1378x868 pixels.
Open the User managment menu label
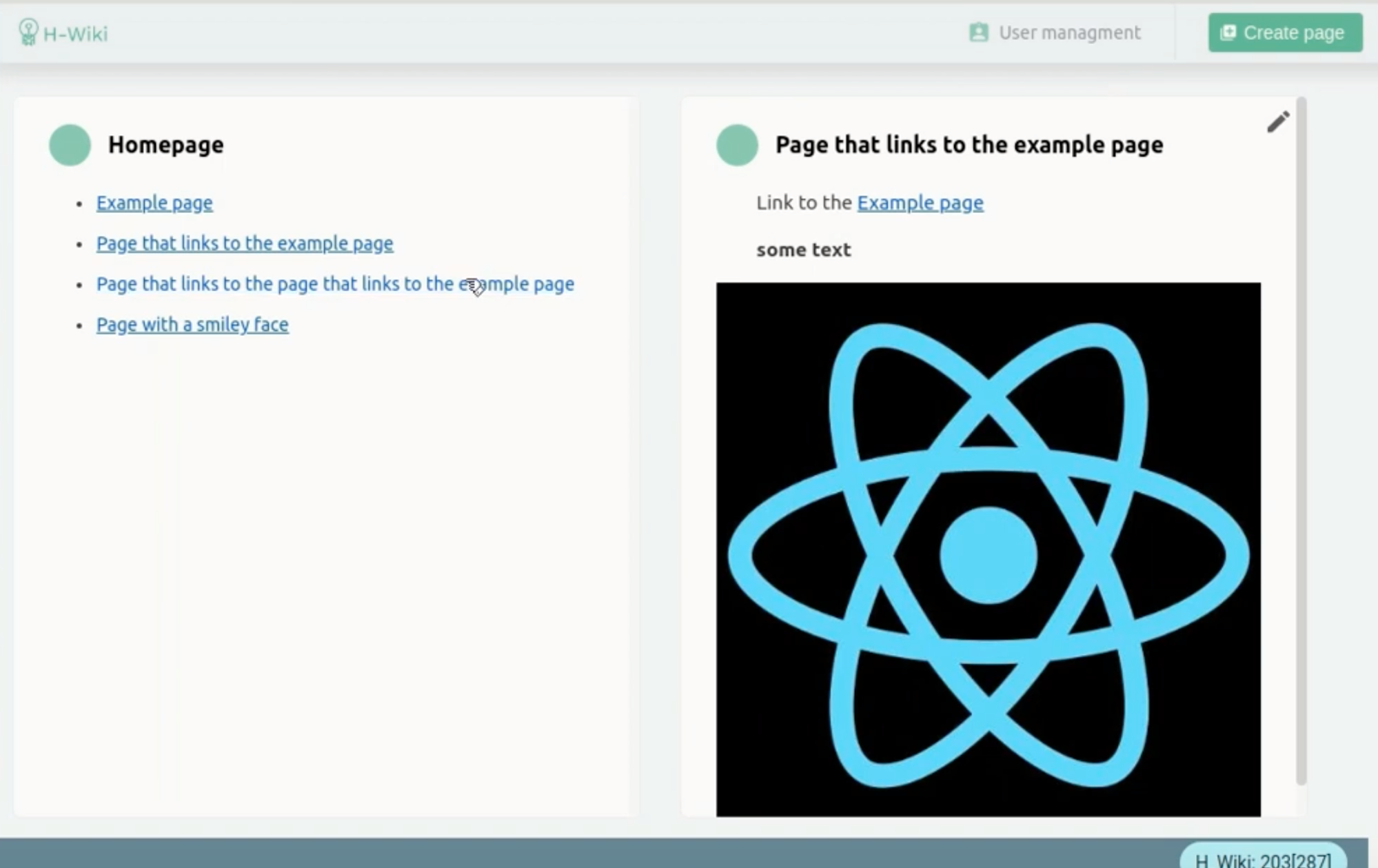pos(1069,32)
